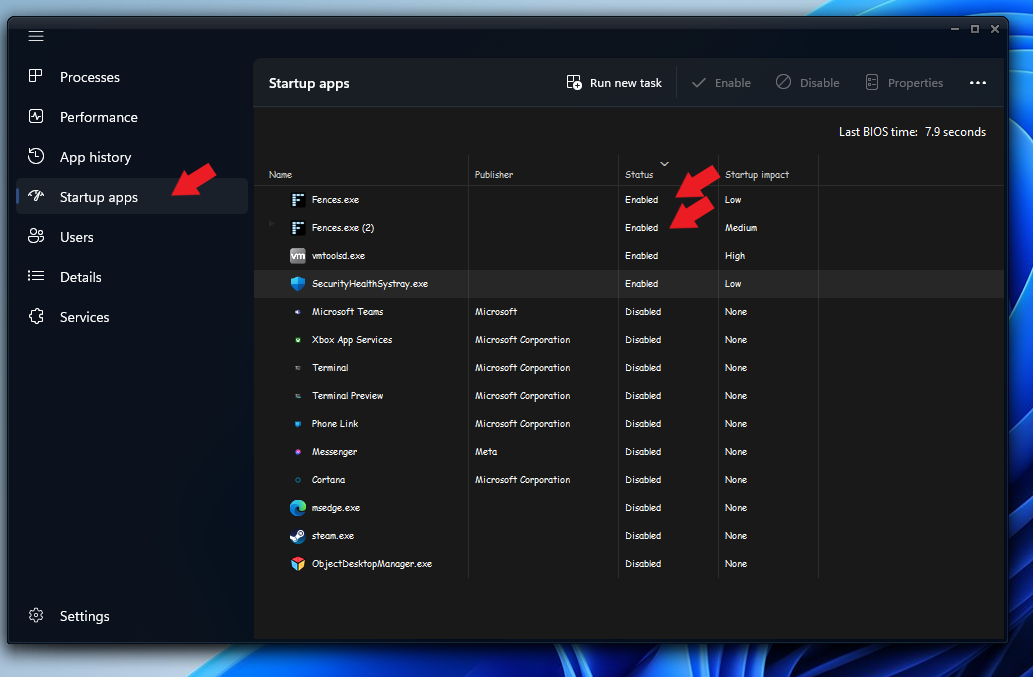Click the Meta publisher cell

(x=486, y=452)
